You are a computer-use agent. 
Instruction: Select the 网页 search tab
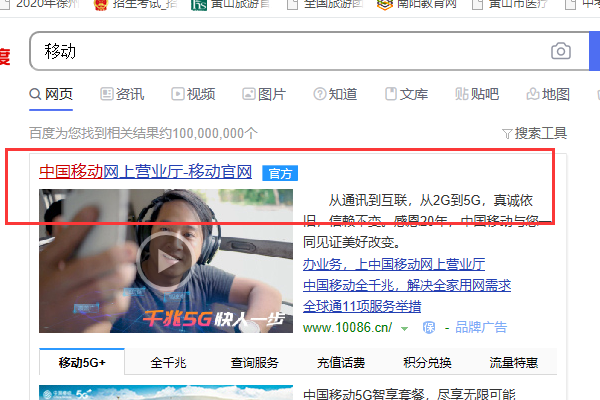click(51, 94)
